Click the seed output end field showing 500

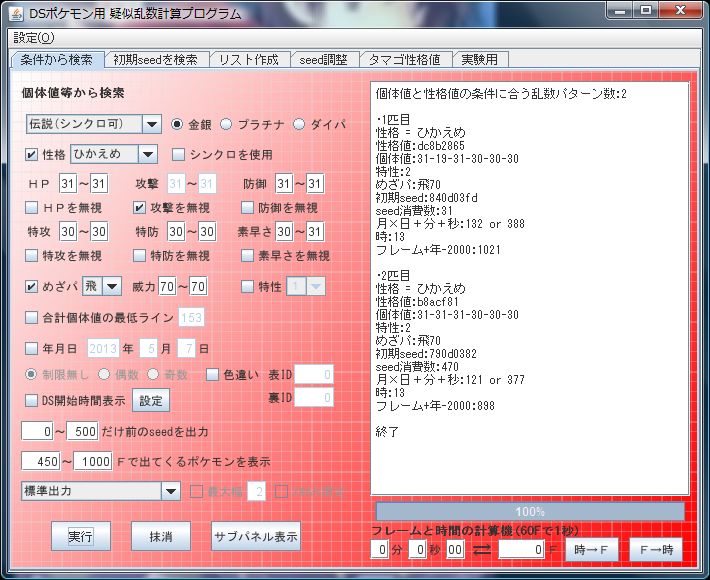[x=82, y=431]
